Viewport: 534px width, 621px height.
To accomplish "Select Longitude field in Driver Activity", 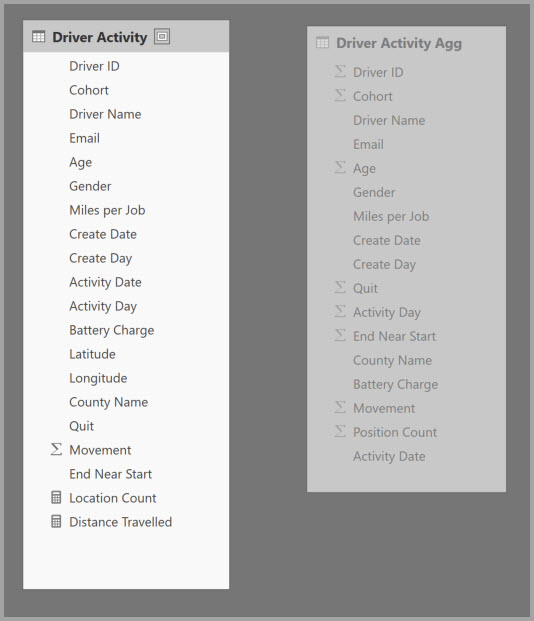I will [126, 378].
